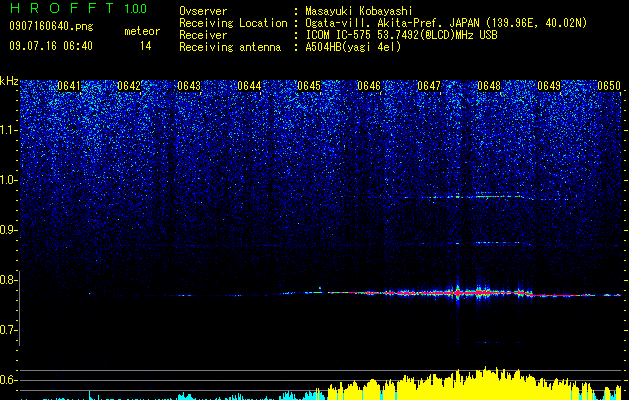Image resolution: width=629 pixels, height=400 pixels.
Task: Select the 0645 time label
Action: point(309,86)
